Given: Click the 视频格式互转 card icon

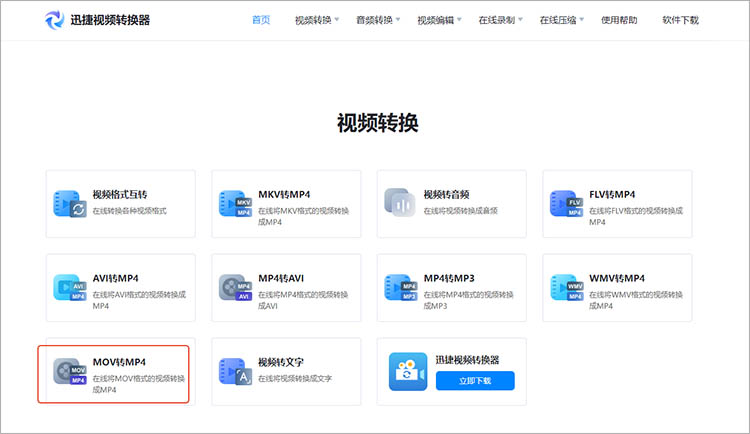Looking at the screenshot, I should [x=70, y=204].
